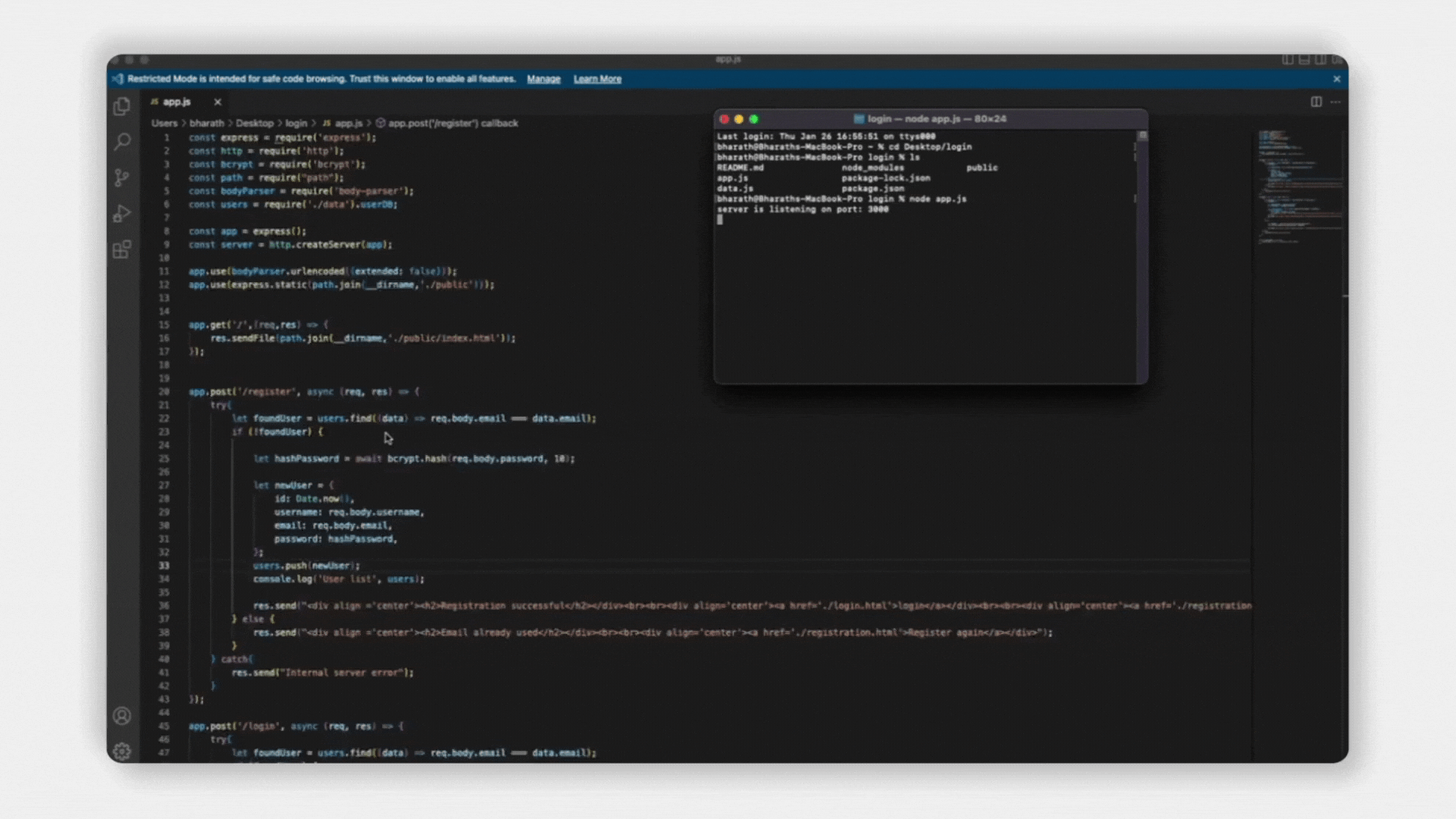1456x819 pixels.
Task: Open the Explorer icon in the activity bar
Action: click(x=121, y=107)
